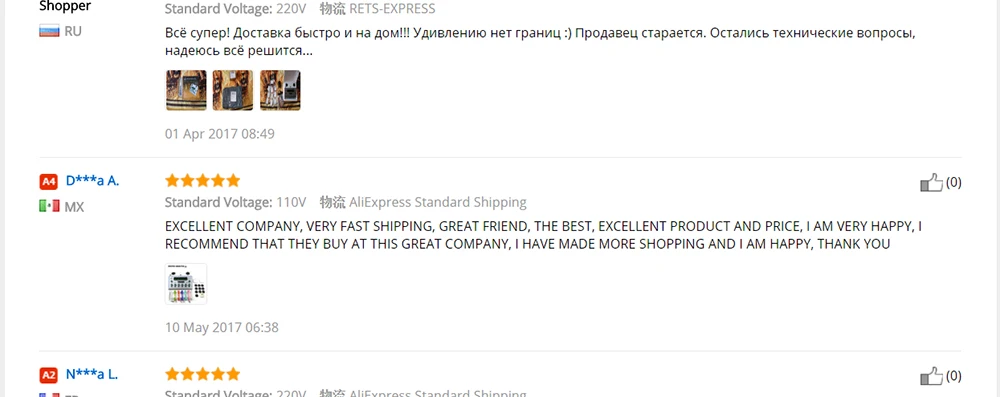Click the like count beside D***a A.'s thumbs-up
Image resolution: width=1000 pixels, height=397 pixels.
click(953, 183)
